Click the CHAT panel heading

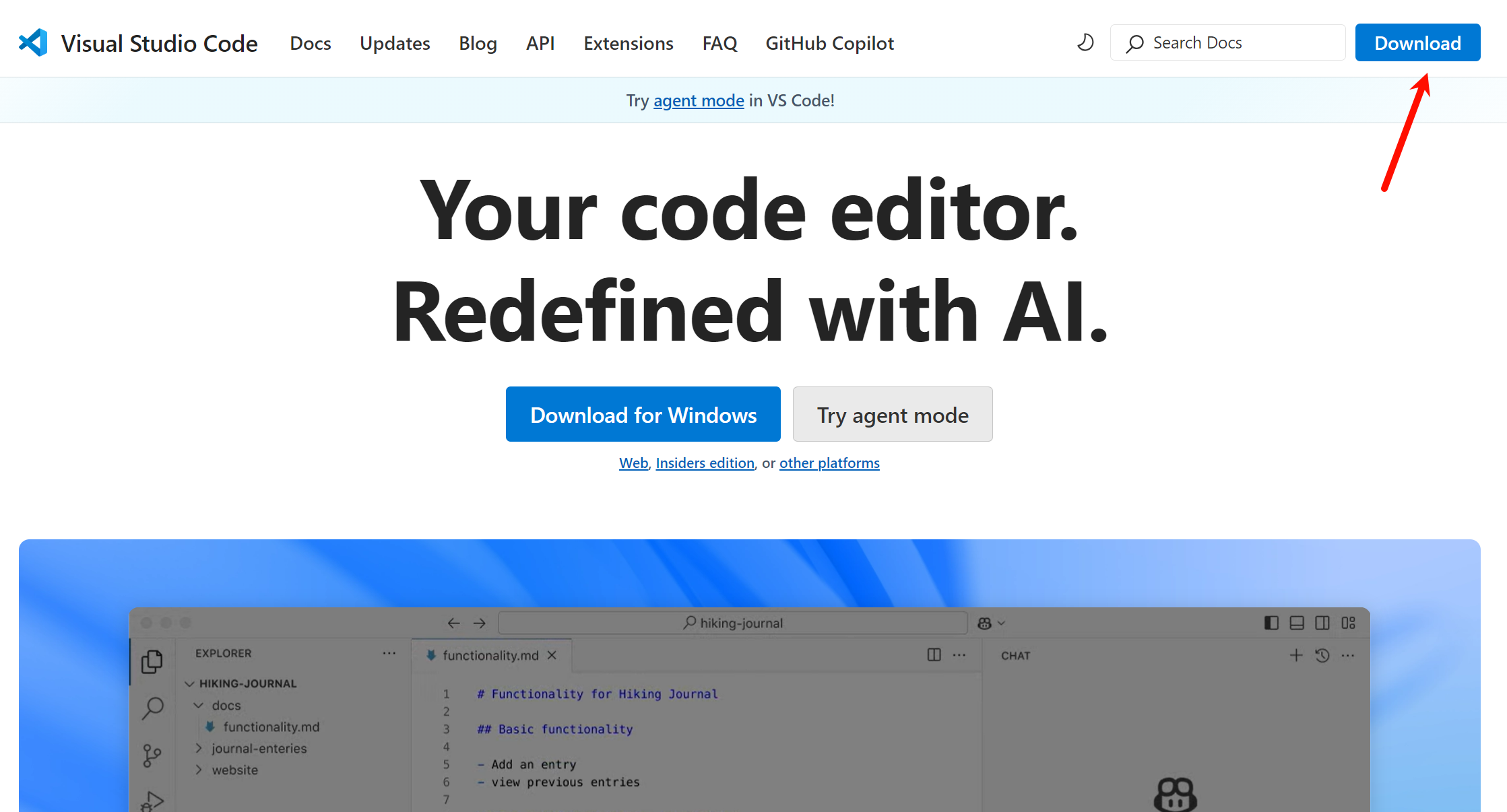tap(1016, 656)
